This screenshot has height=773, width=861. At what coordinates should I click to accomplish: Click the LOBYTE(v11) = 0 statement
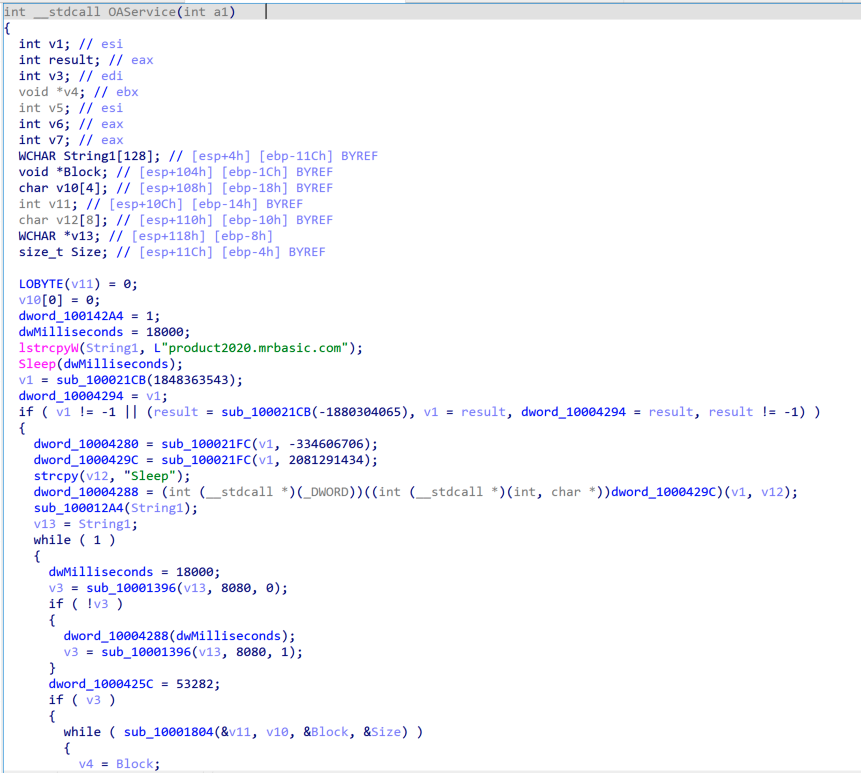pyautogui.click(x=78, y=284)
